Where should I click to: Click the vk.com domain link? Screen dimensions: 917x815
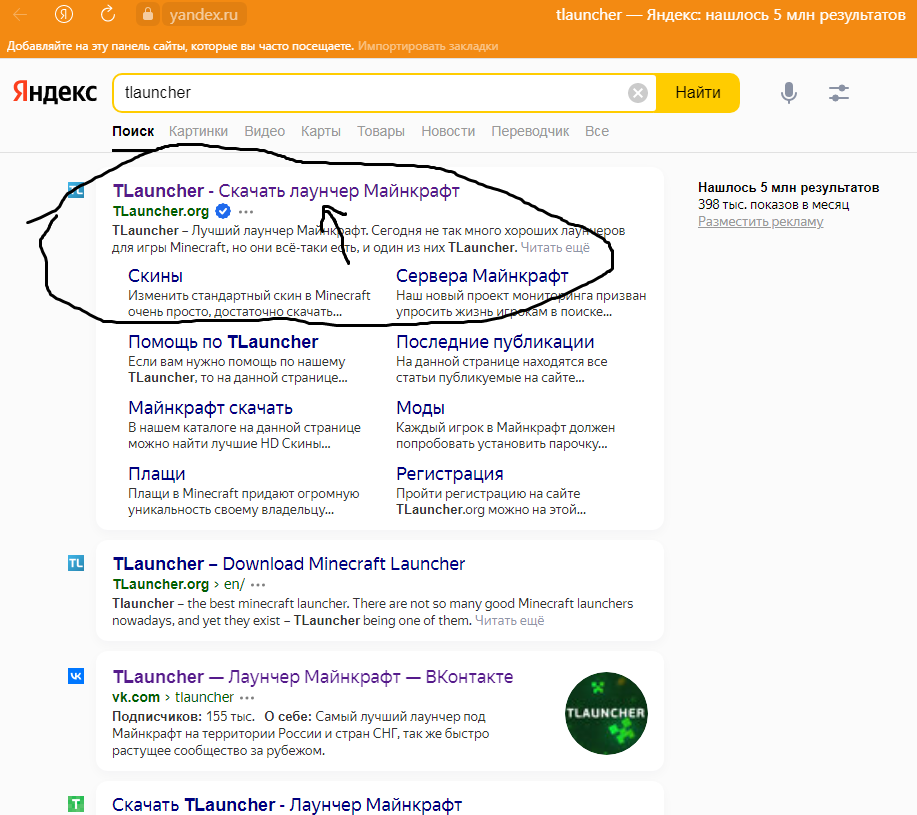pyautogui.click(x=136, y=697)
